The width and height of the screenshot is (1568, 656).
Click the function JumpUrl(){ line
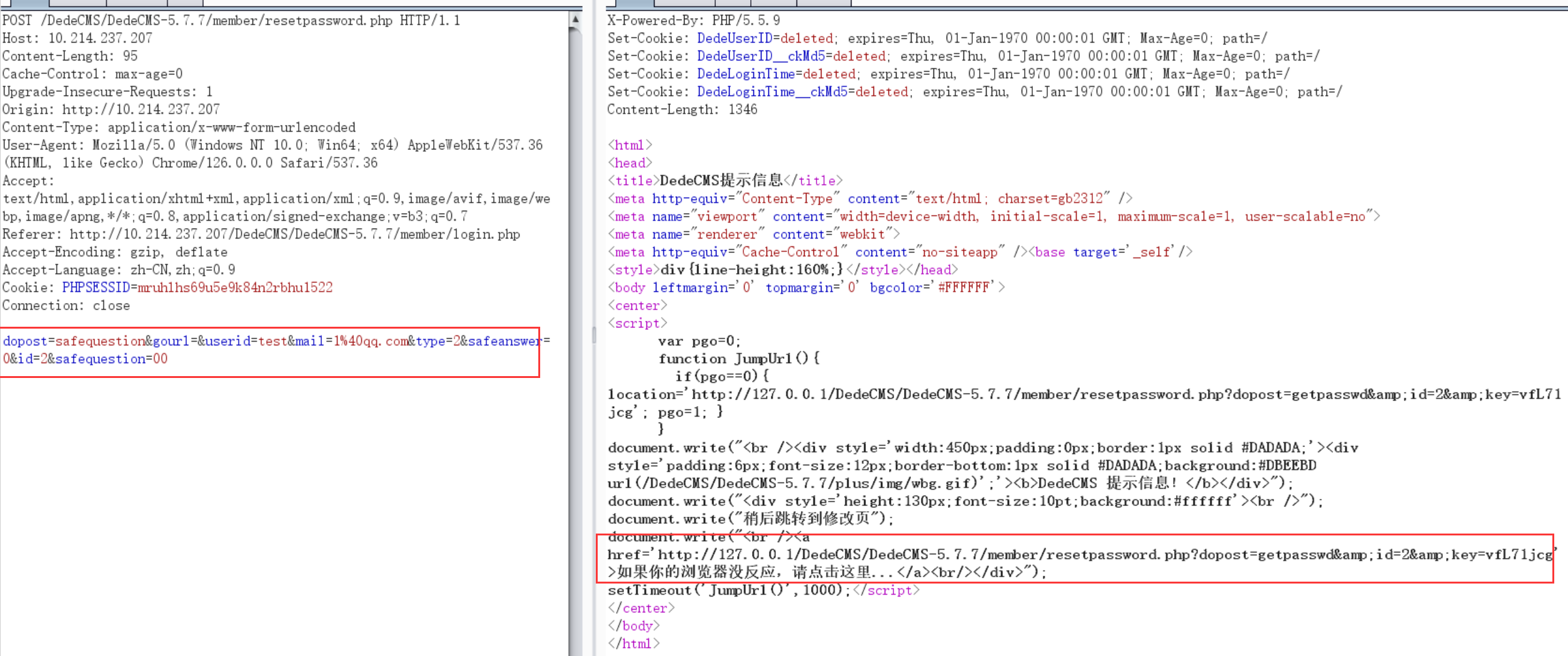pos(740,359)
